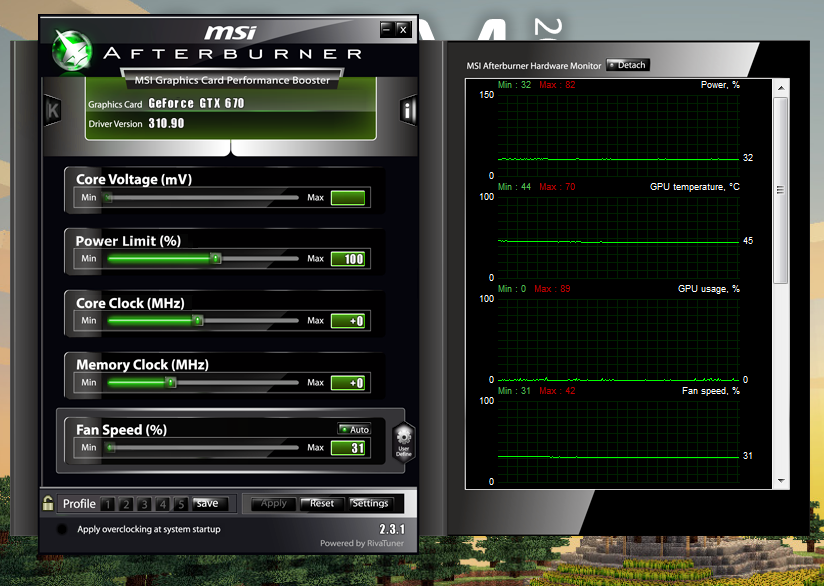Click the Power Limit Max label
This screenshot has height=586, width=824.
[x=315, y=259]
